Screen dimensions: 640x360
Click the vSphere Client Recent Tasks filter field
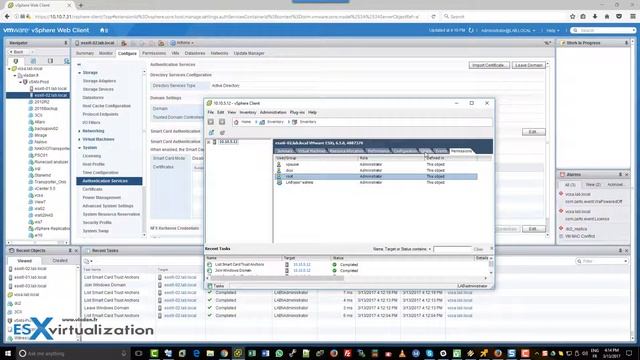pos(453,249)
